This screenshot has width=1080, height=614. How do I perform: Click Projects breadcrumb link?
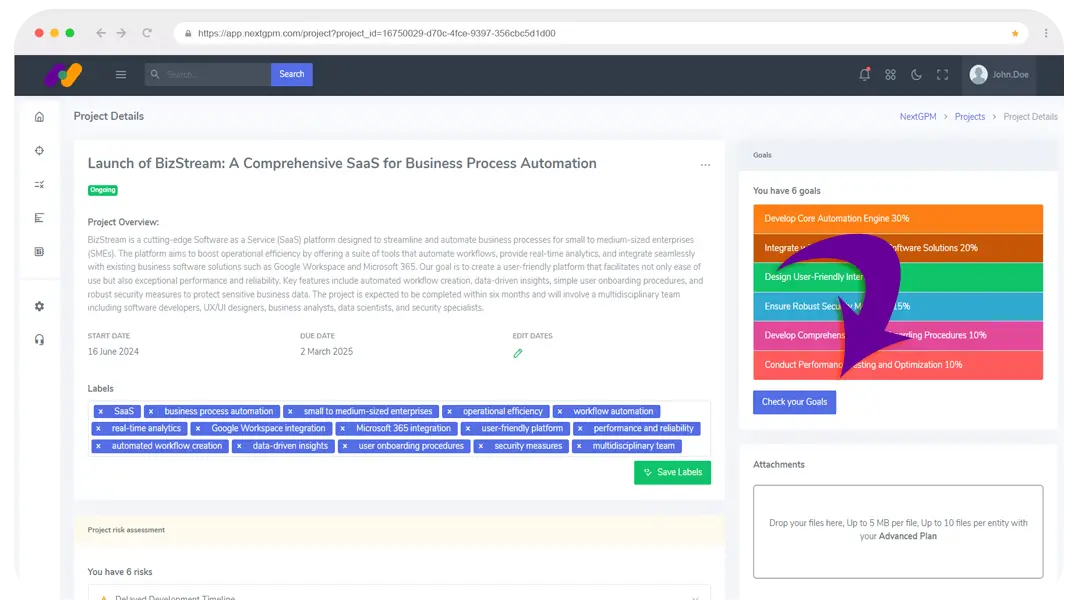(x=970, y=117)
